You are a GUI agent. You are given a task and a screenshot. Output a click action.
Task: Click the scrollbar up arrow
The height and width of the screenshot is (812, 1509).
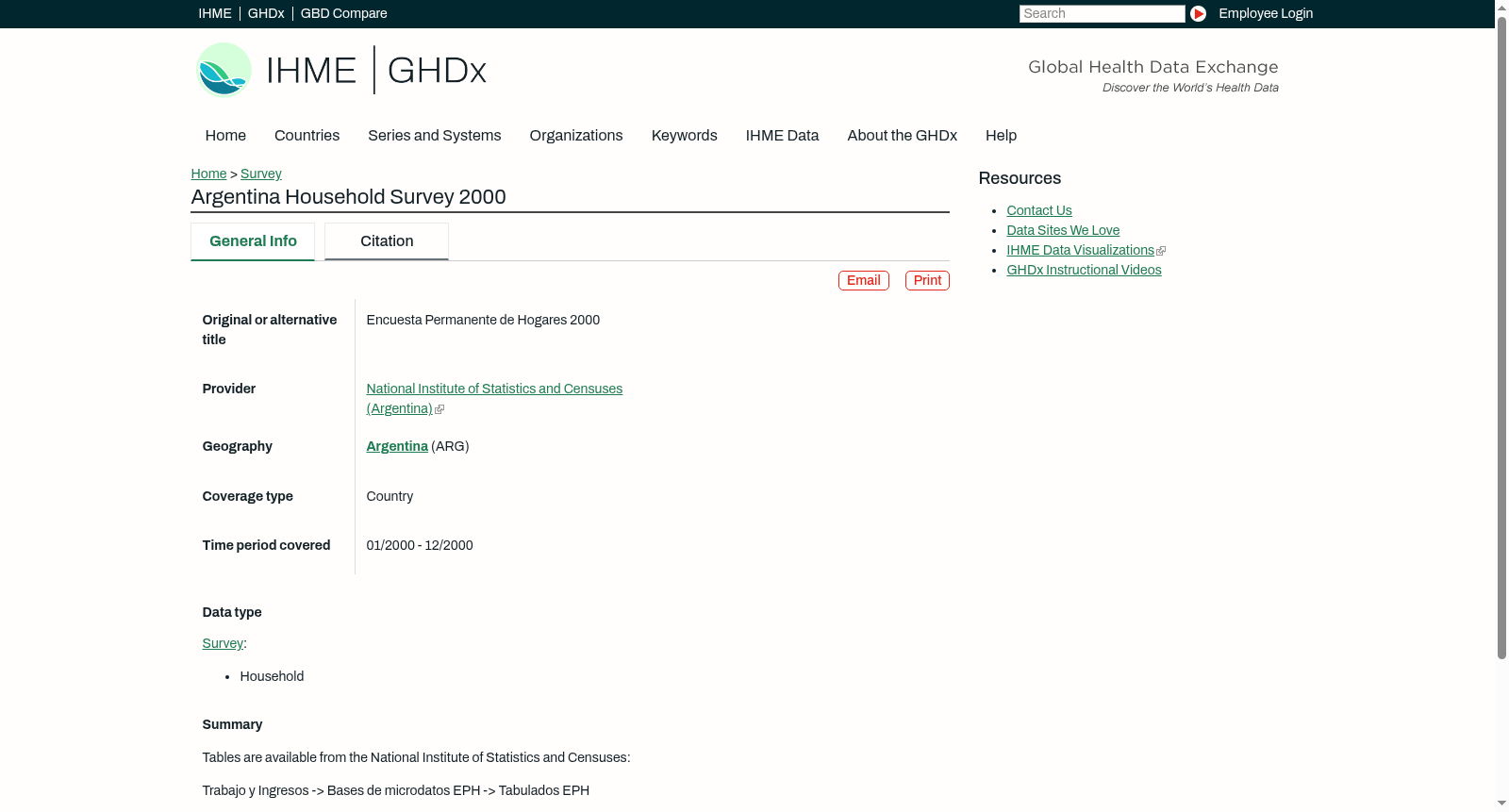(1501, 7)
